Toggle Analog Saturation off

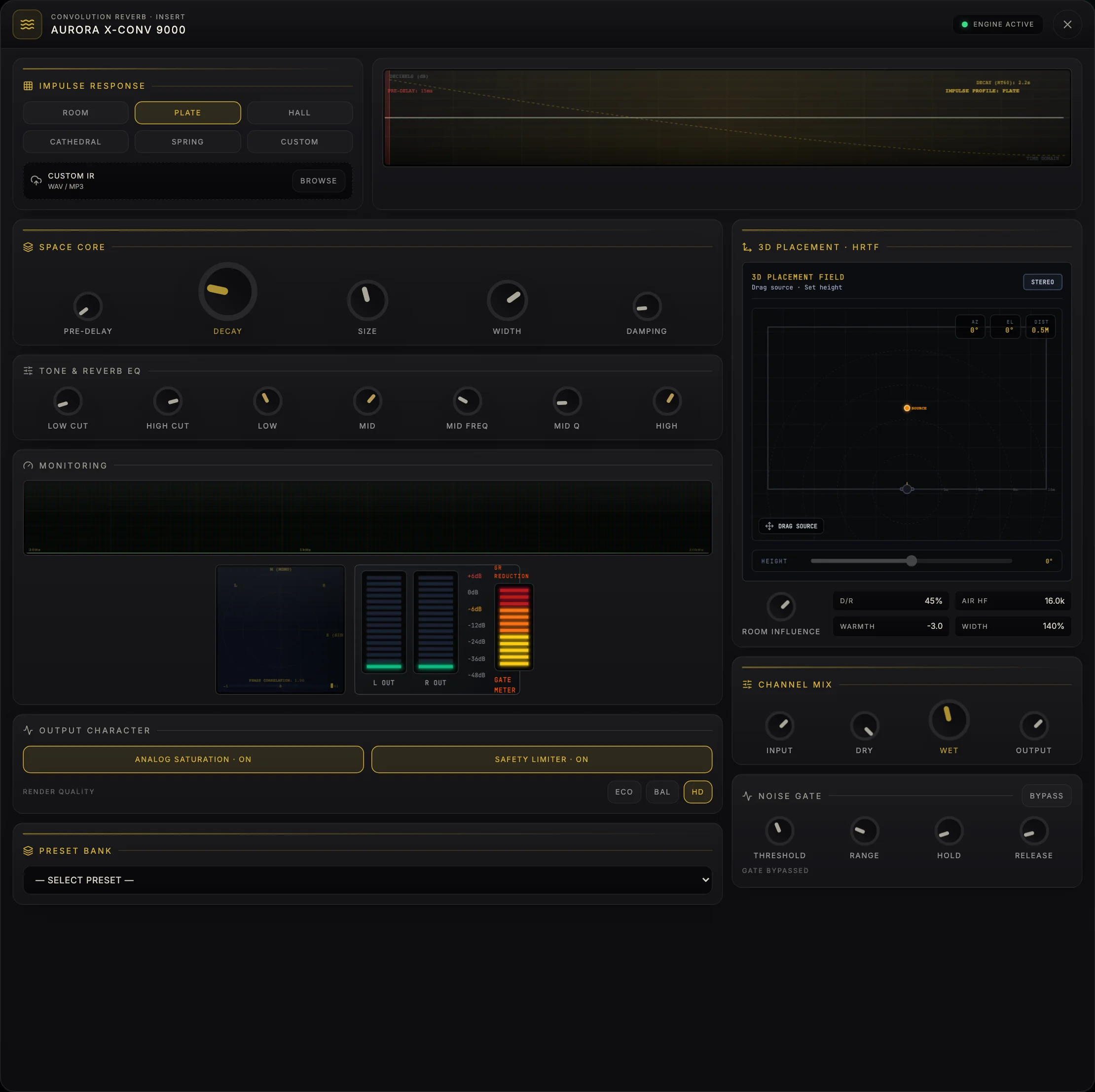point(193,760)
